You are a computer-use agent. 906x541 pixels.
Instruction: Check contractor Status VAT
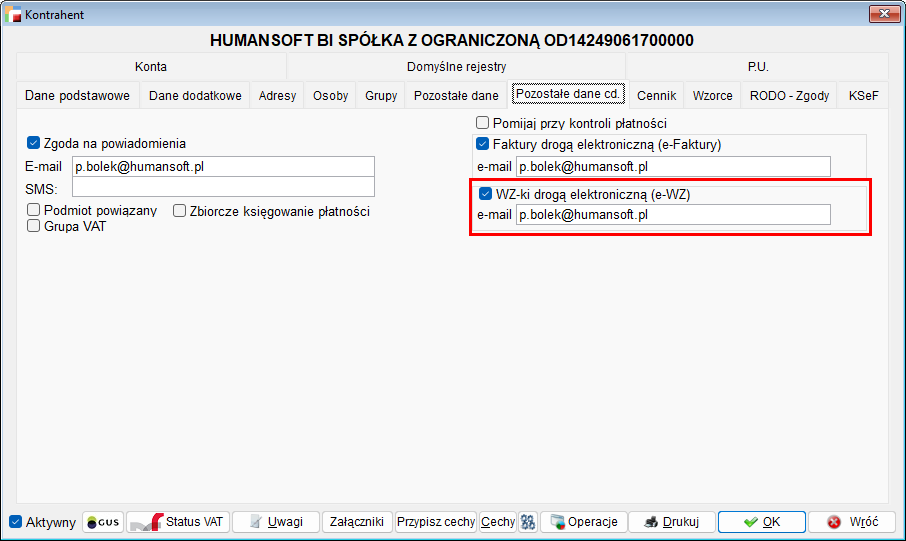pos(177,522)
